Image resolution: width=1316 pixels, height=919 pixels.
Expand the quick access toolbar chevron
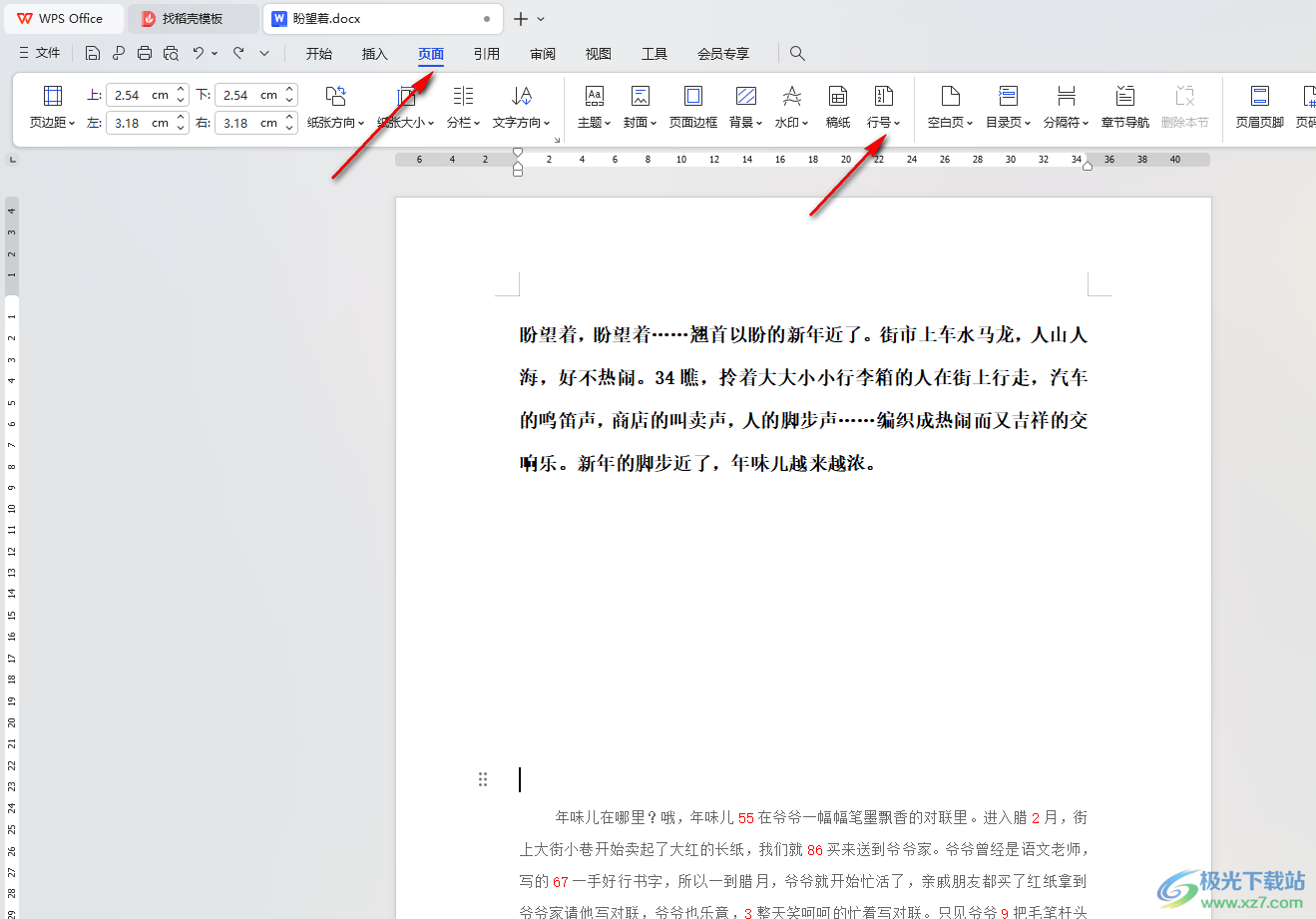tap(264, 54)
